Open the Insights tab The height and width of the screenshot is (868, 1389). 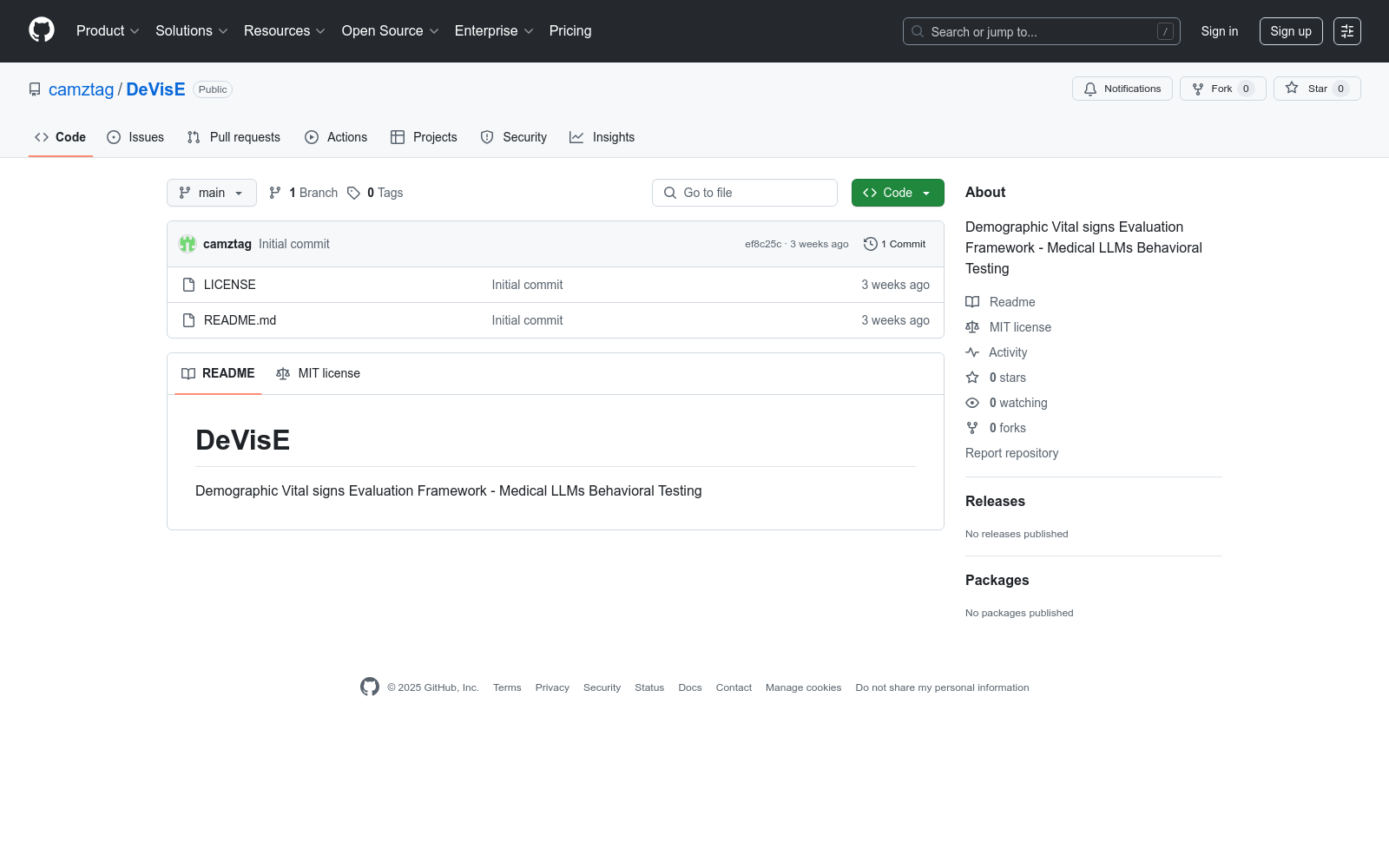[602, 137]
